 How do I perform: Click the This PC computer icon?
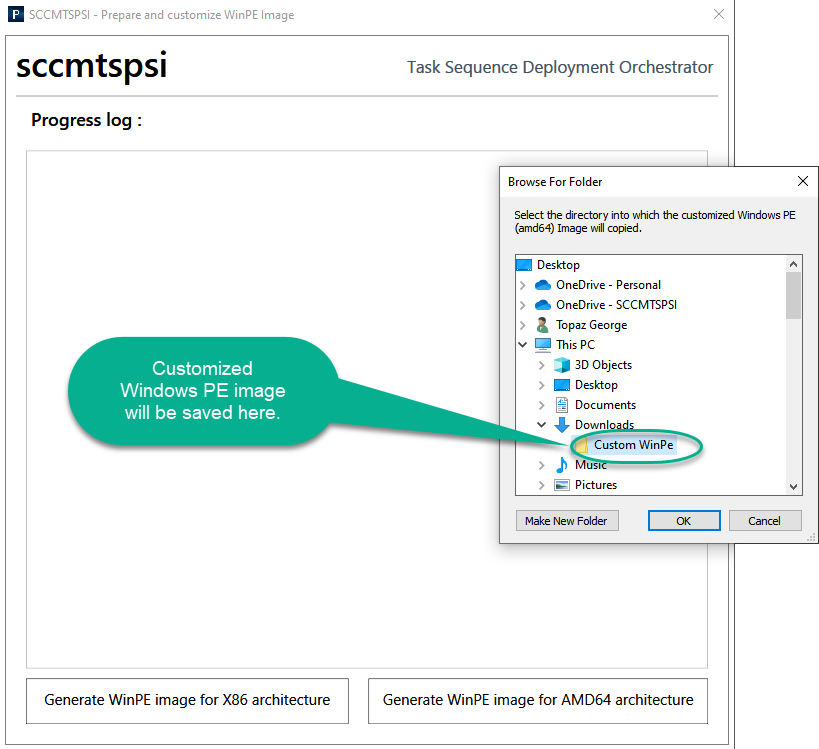543,345
